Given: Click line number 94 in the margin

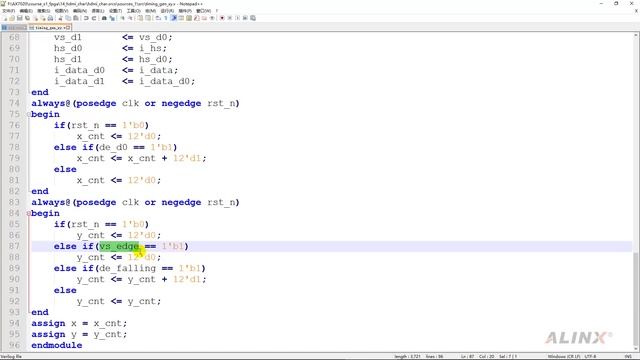Looking at the screenshot, I should [x=14, y=323].
